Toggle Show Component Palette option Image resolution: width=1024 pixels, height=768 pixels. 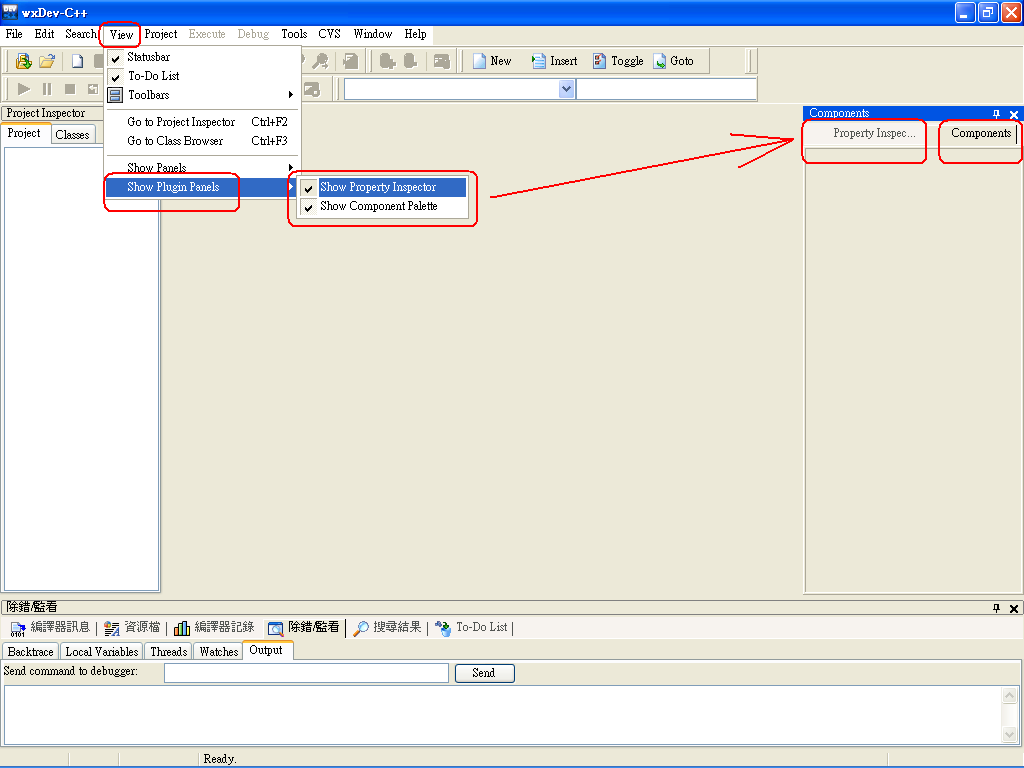click(x=383, y=206)
